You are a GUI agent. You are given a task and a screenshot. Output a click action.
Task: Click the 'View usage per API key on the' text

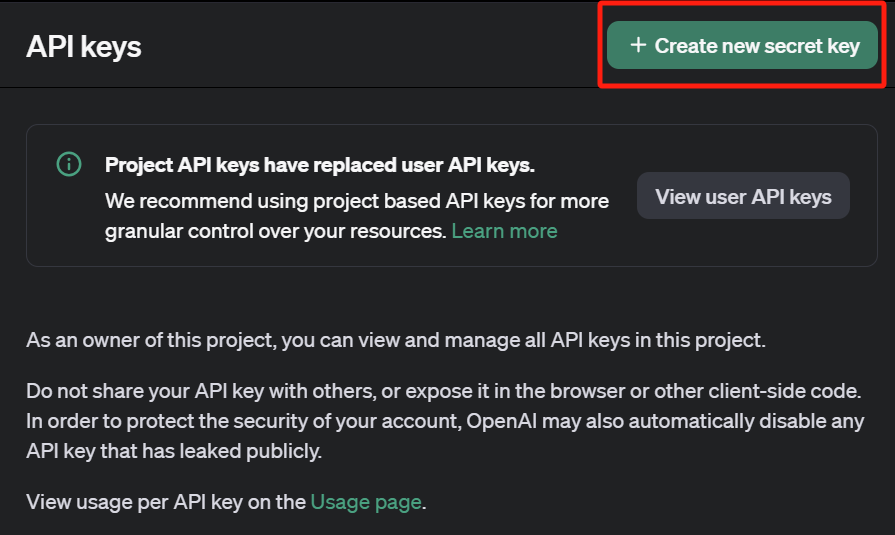click(166, 502)
